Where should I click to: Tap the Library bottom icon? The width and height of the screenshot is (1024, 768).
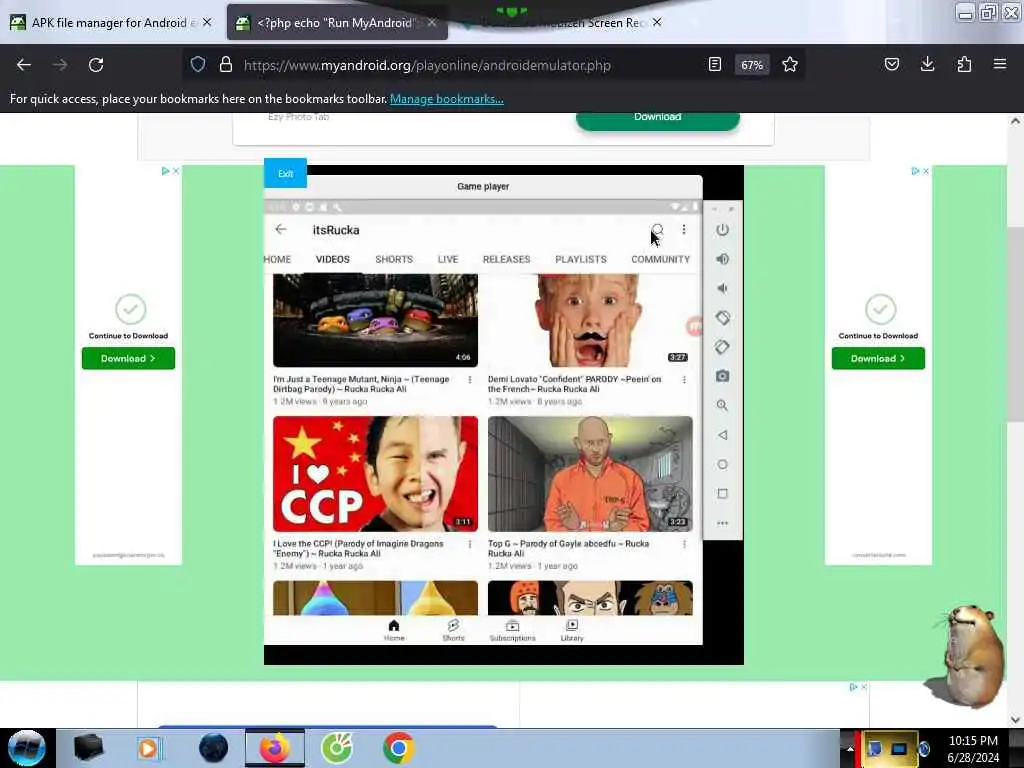click(x=572, y=630)
